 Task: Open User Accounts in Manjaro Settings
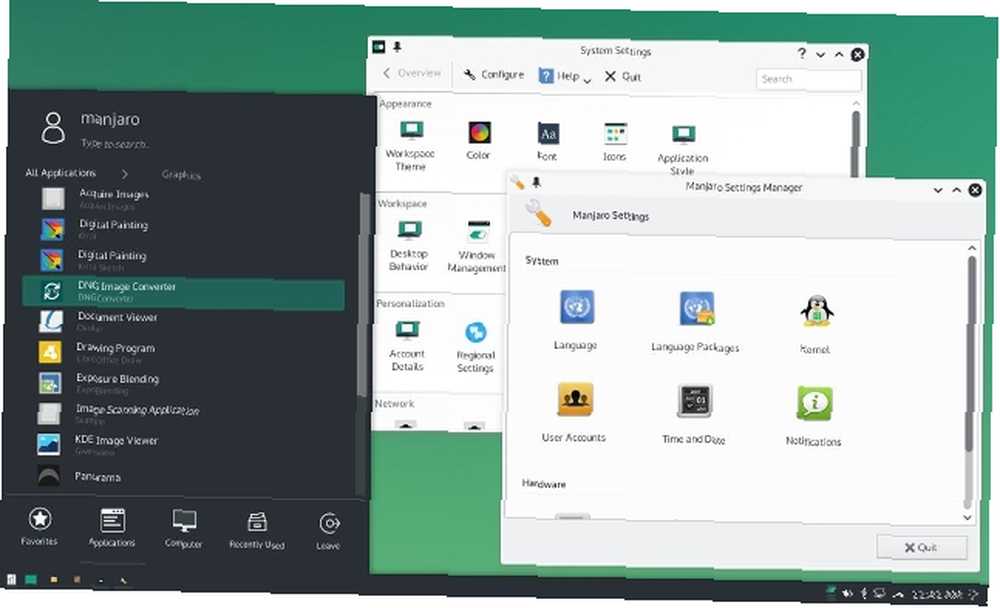(x=574, y=412)
